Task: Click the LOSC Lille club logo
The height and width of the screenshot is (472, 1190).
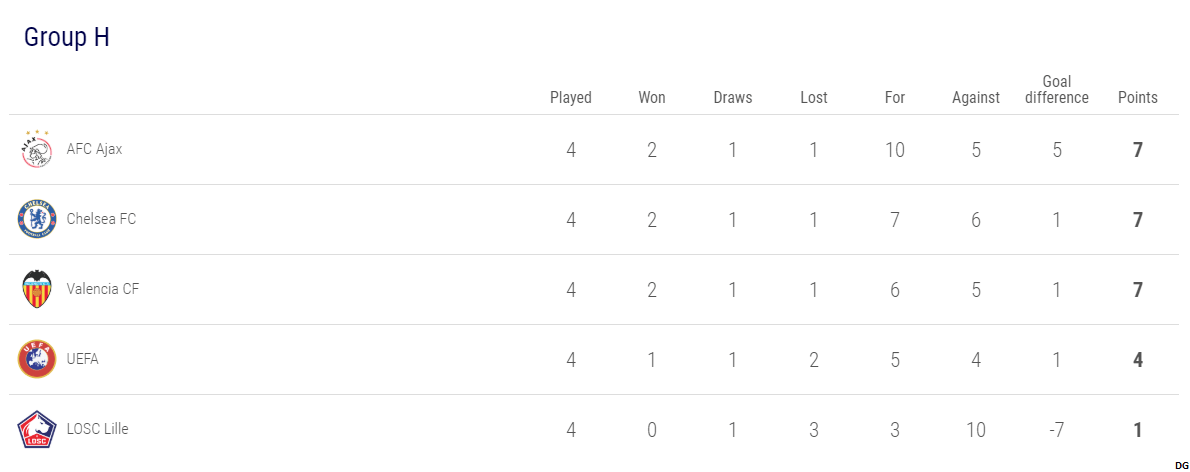Action: (37, 429)
